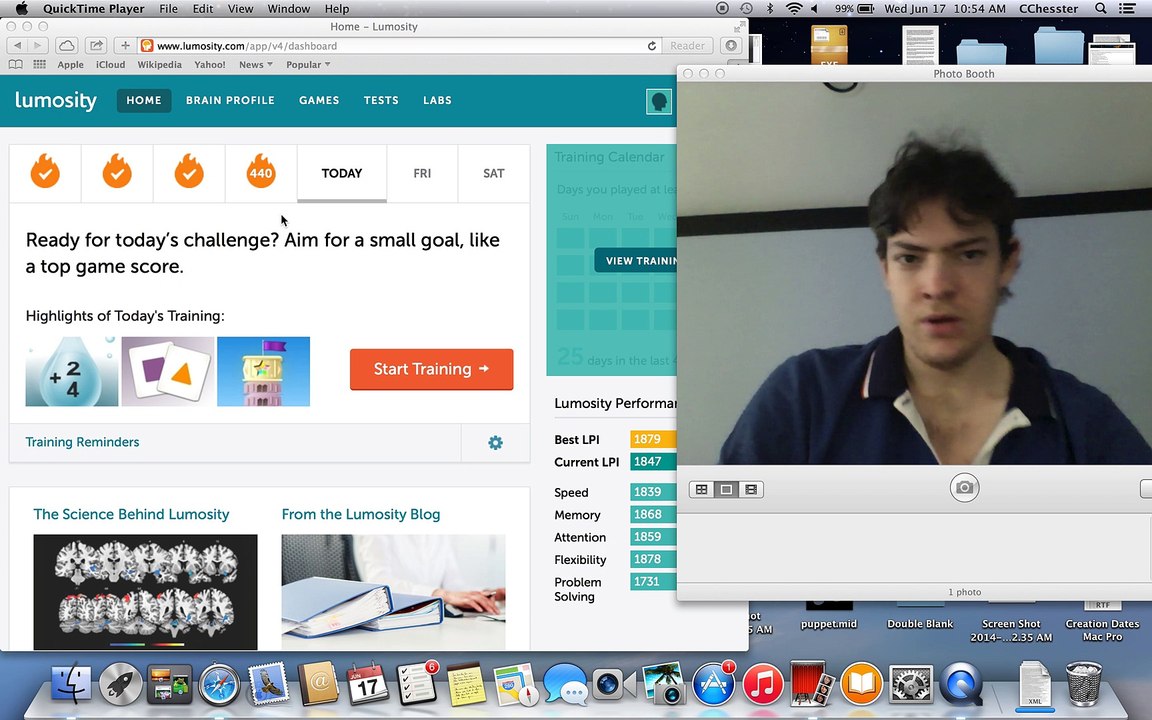This screenshot has height=720, width=1152.
Task: Open the Wikipedia bookmark
Action: click(x=159, y=65)
